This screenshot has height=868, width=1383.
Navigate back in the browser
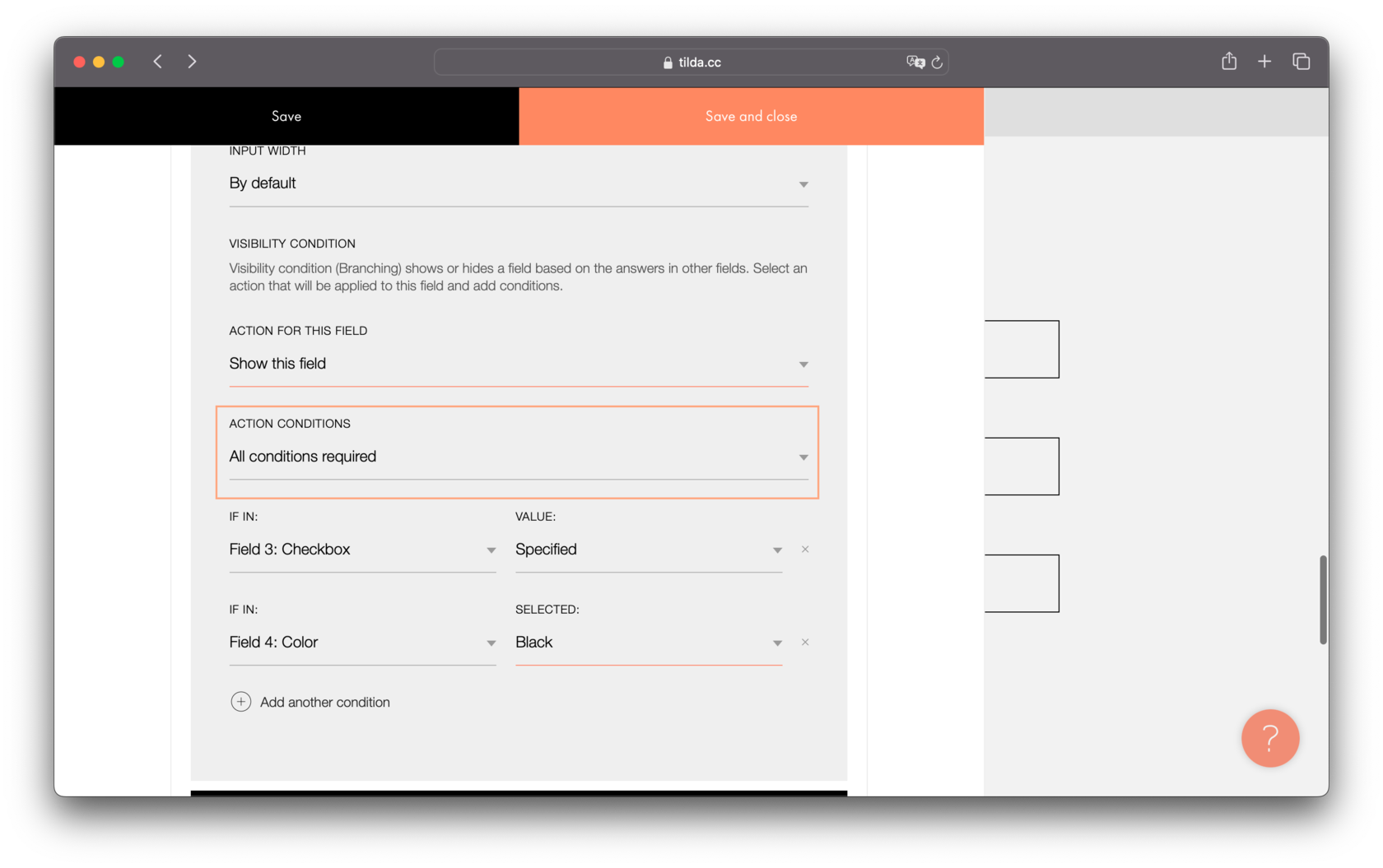click(157, 61)
